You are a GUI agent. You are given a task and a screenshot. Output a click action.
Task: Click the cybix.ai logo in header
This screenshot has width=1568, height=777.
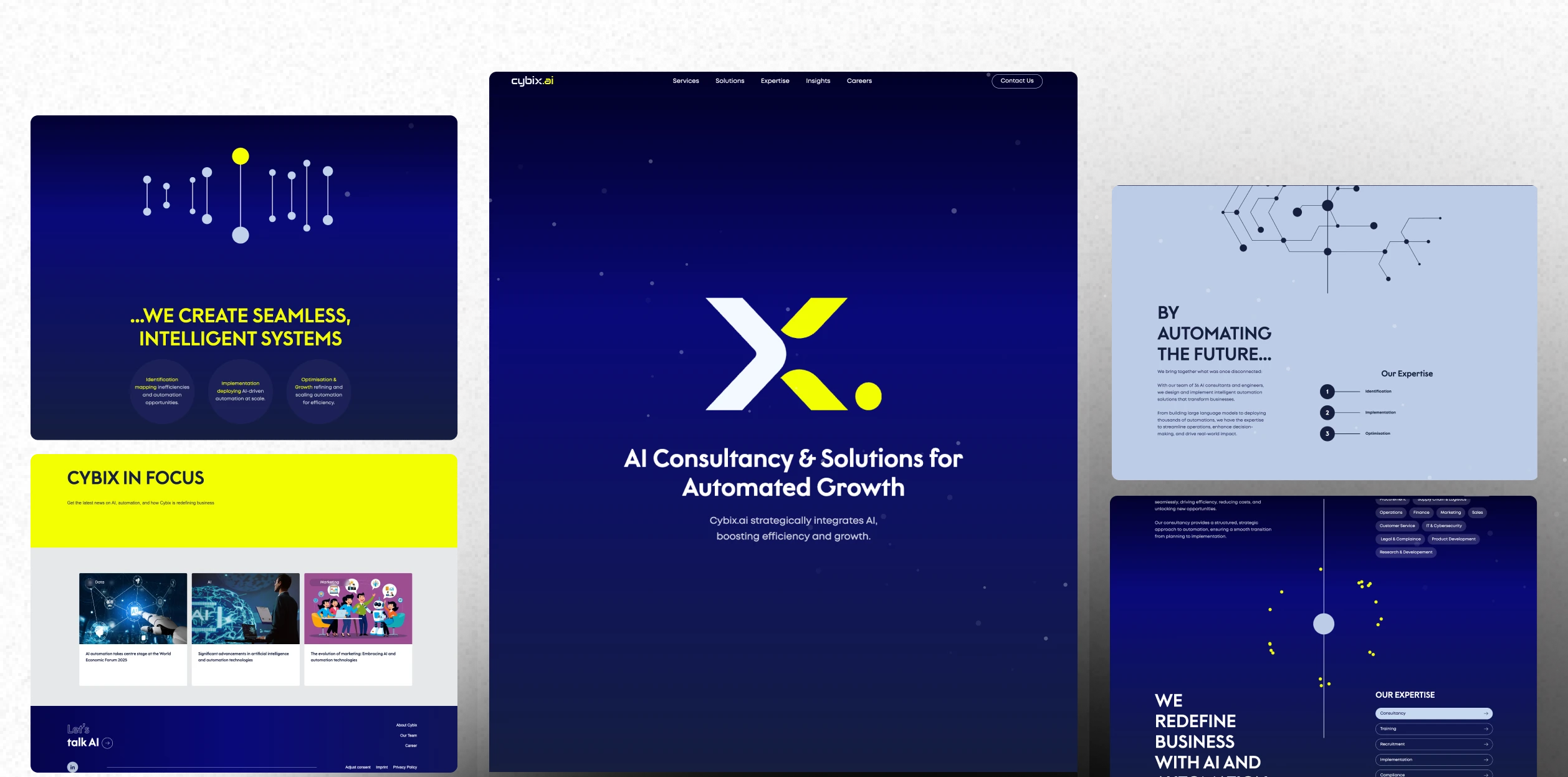point(532,81)
